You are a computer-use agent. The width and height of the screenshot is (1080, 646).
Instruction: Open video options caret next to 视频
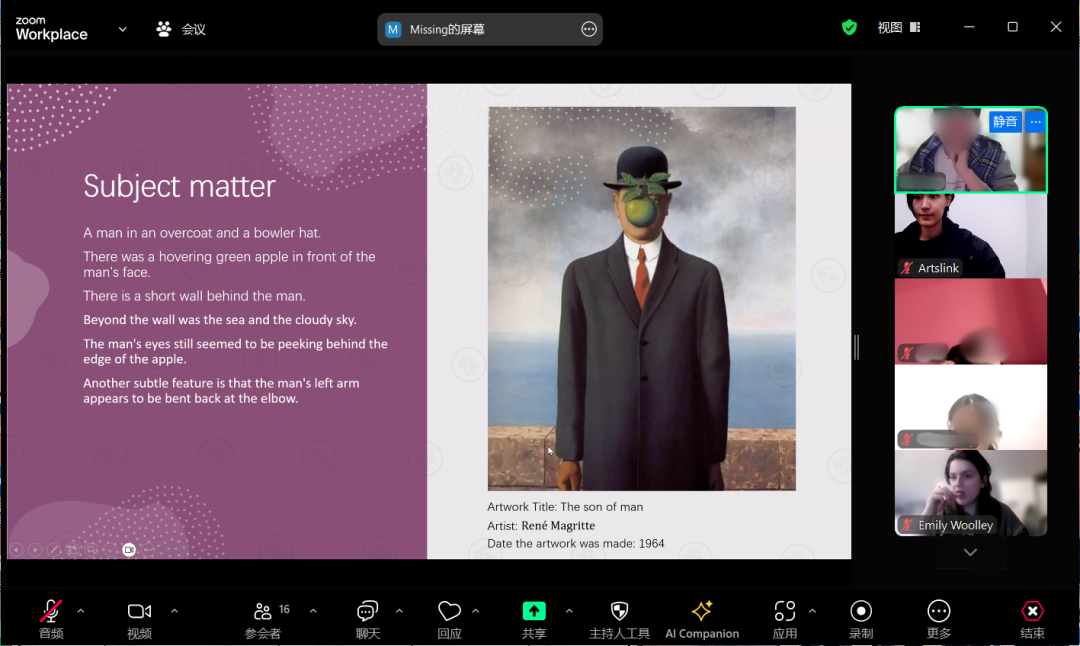(x=174, y=611)
